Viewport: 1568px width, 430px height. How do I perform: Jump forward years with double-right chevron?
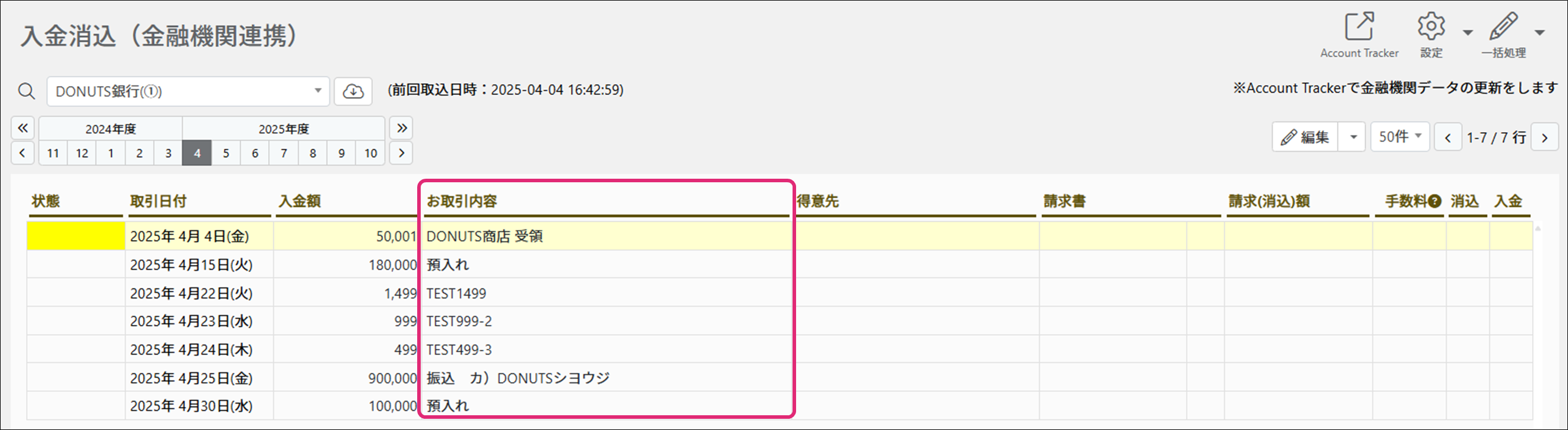point(402,128)
